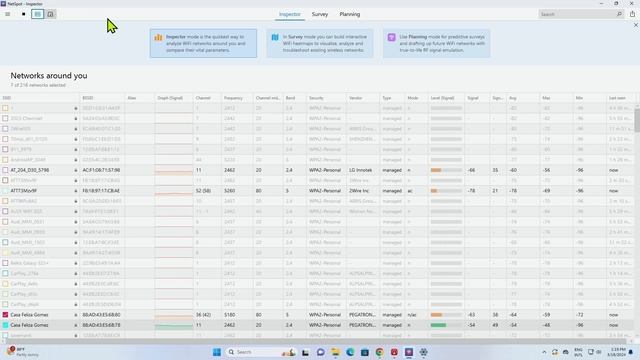Viewport: 640px width, 360px height.
Task: Toggle checkbox for Audi_MMI_2631 network
Action: tap(5, 222)
